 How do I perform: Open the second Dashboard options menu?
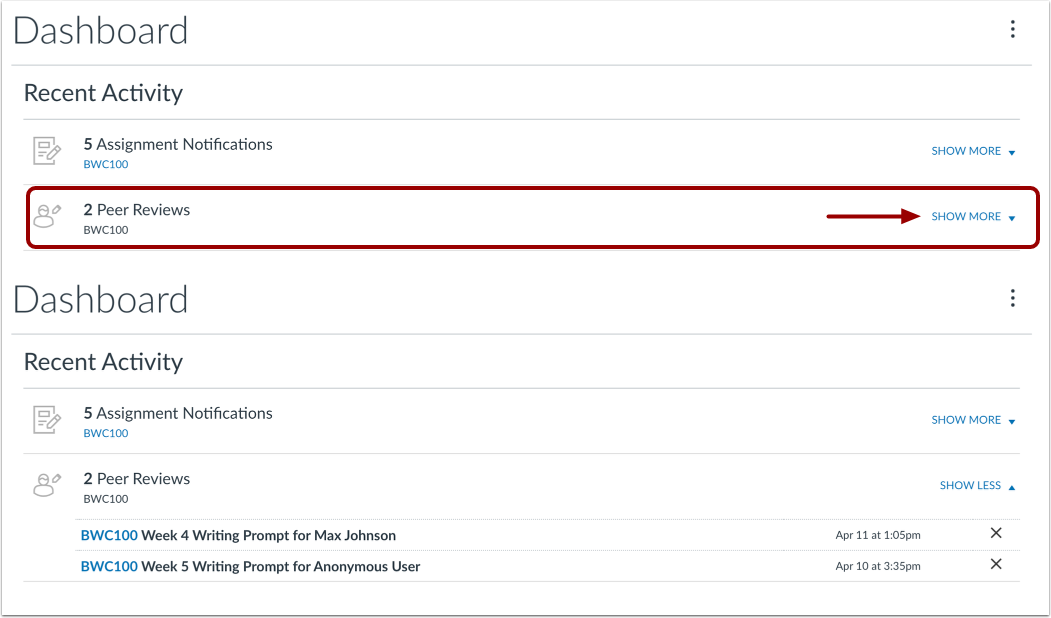[1013, 298]
